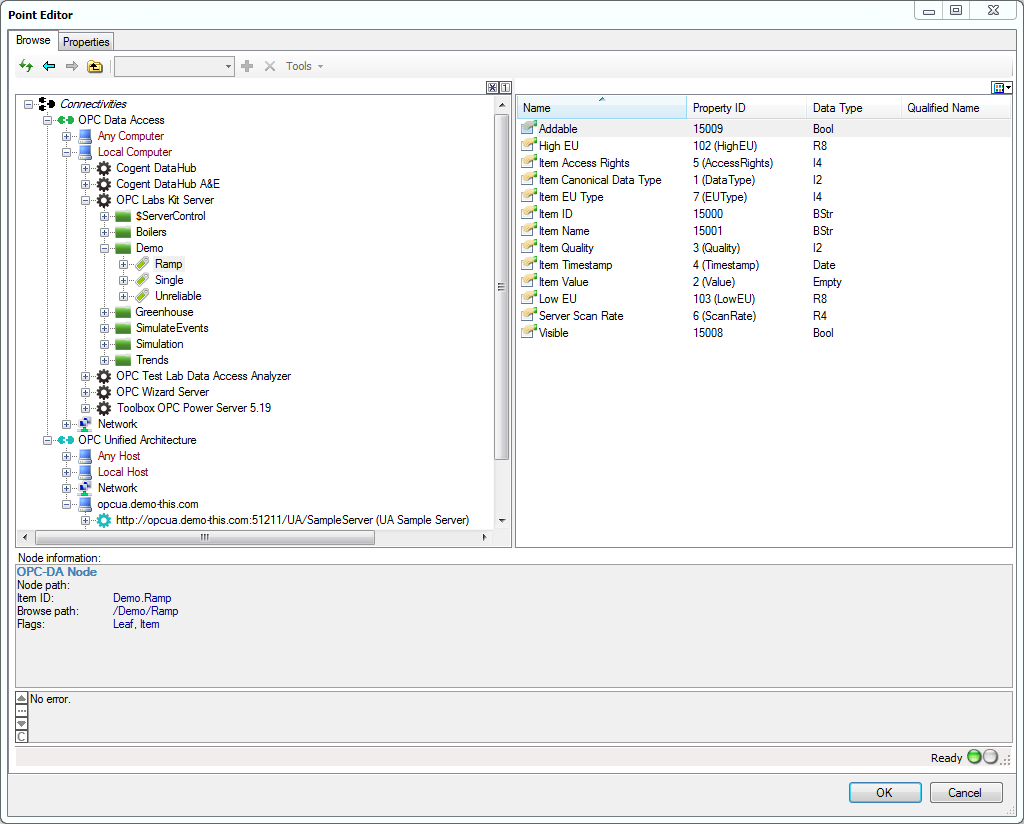This screenshot has height=824, width=1024.
Task: Select the Browse tab
Action: tap(33, 41)
